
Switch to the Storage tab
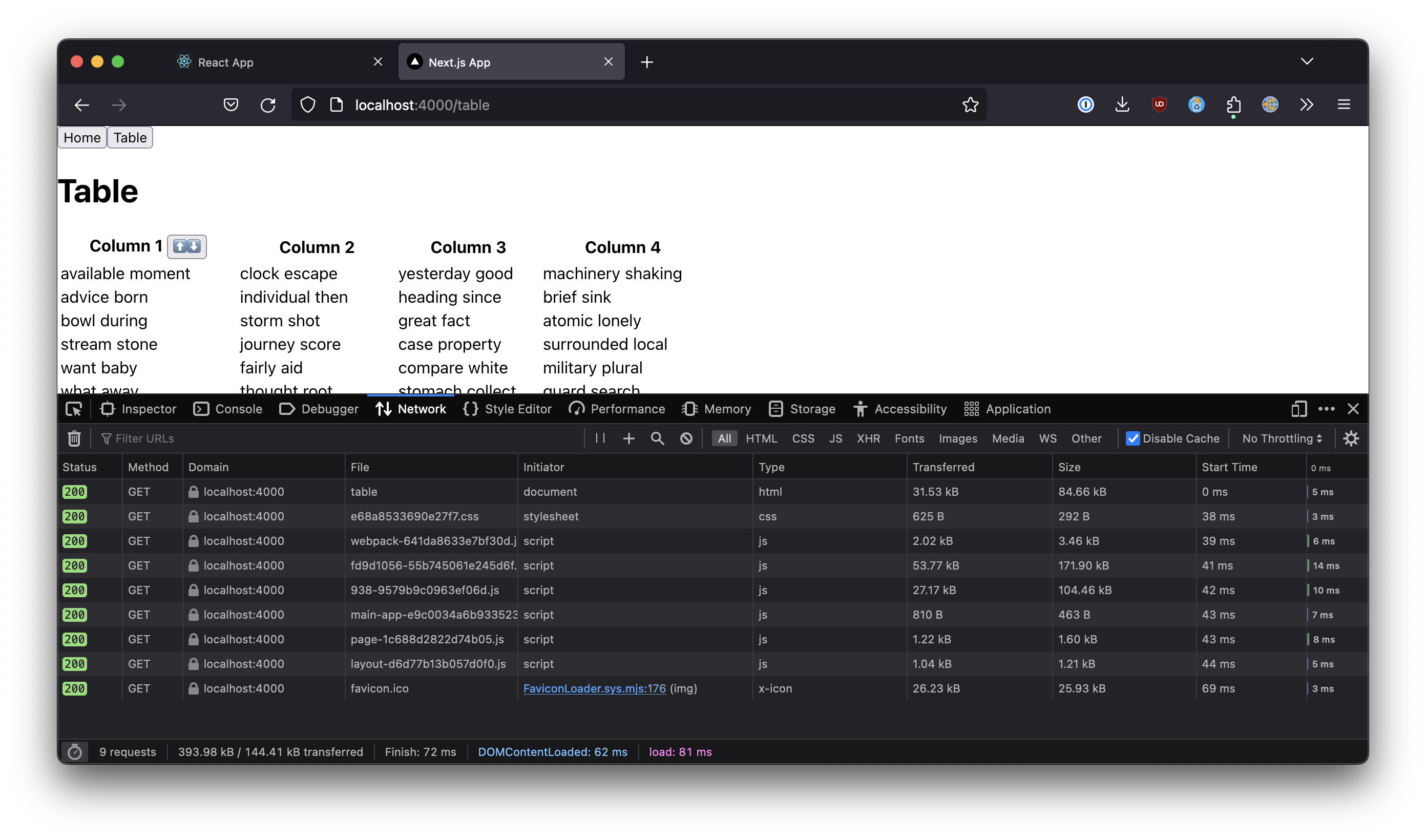pyautogui.click(x=802, y=409)
